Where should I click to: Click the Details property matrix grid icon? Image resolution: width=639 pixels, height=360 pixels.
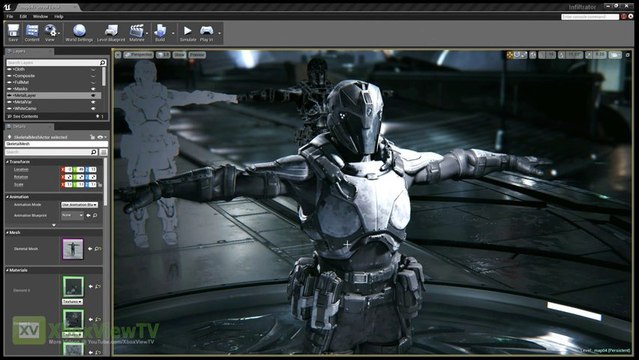[104, 152]
